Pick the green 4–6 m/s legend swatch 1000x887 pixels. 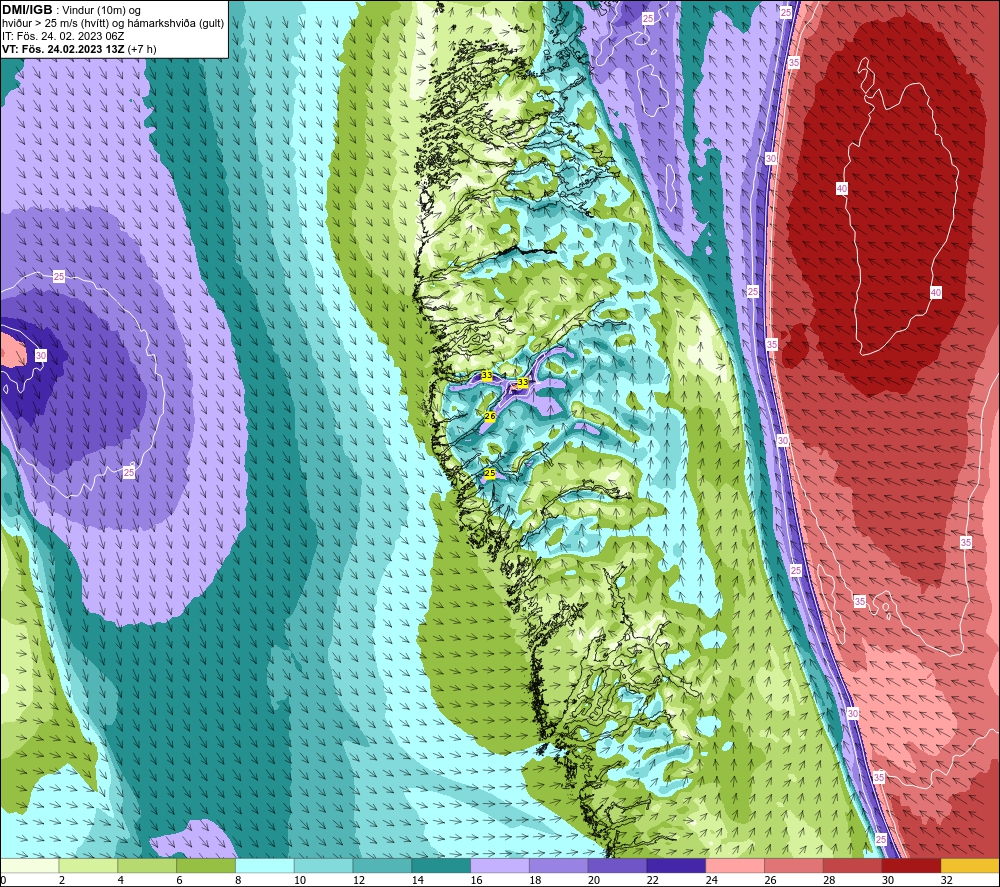pyautogui.click(x=147, y=865)
